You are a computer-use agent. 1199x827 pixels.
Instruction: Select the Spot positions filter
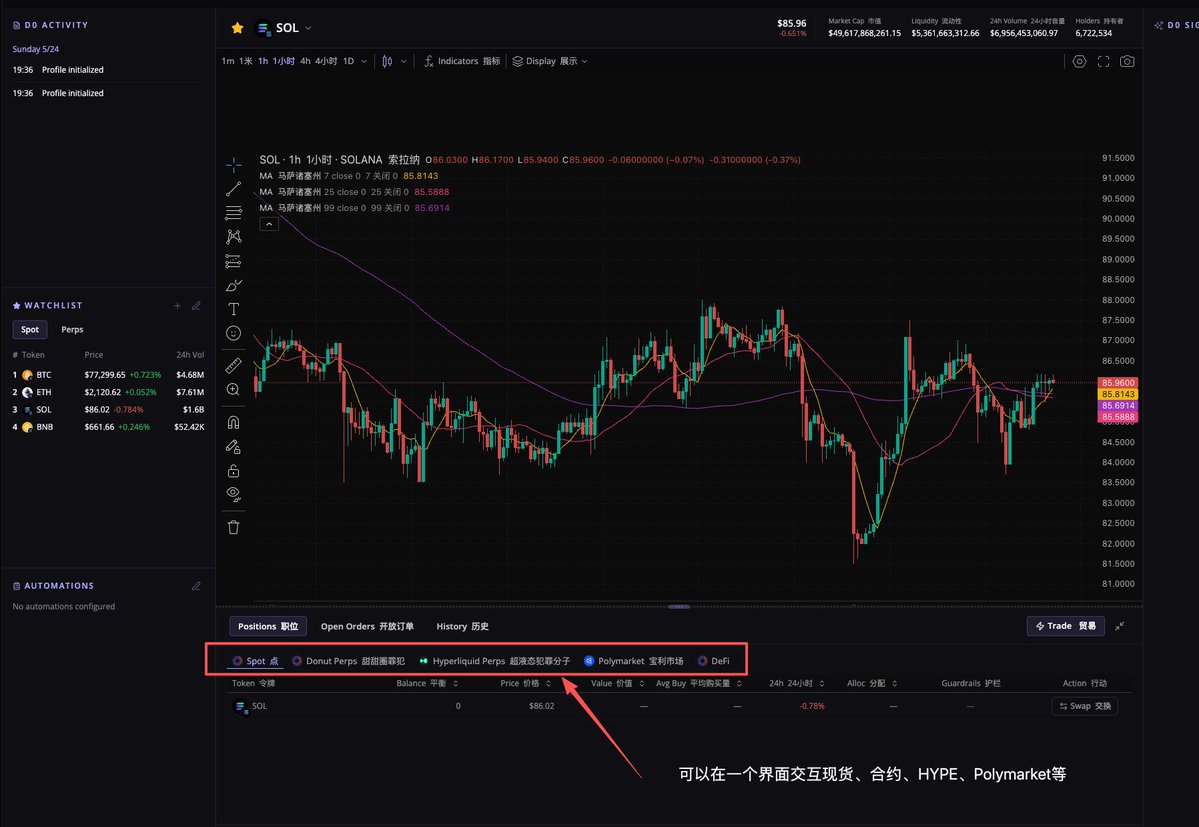[x=255, y=661]
